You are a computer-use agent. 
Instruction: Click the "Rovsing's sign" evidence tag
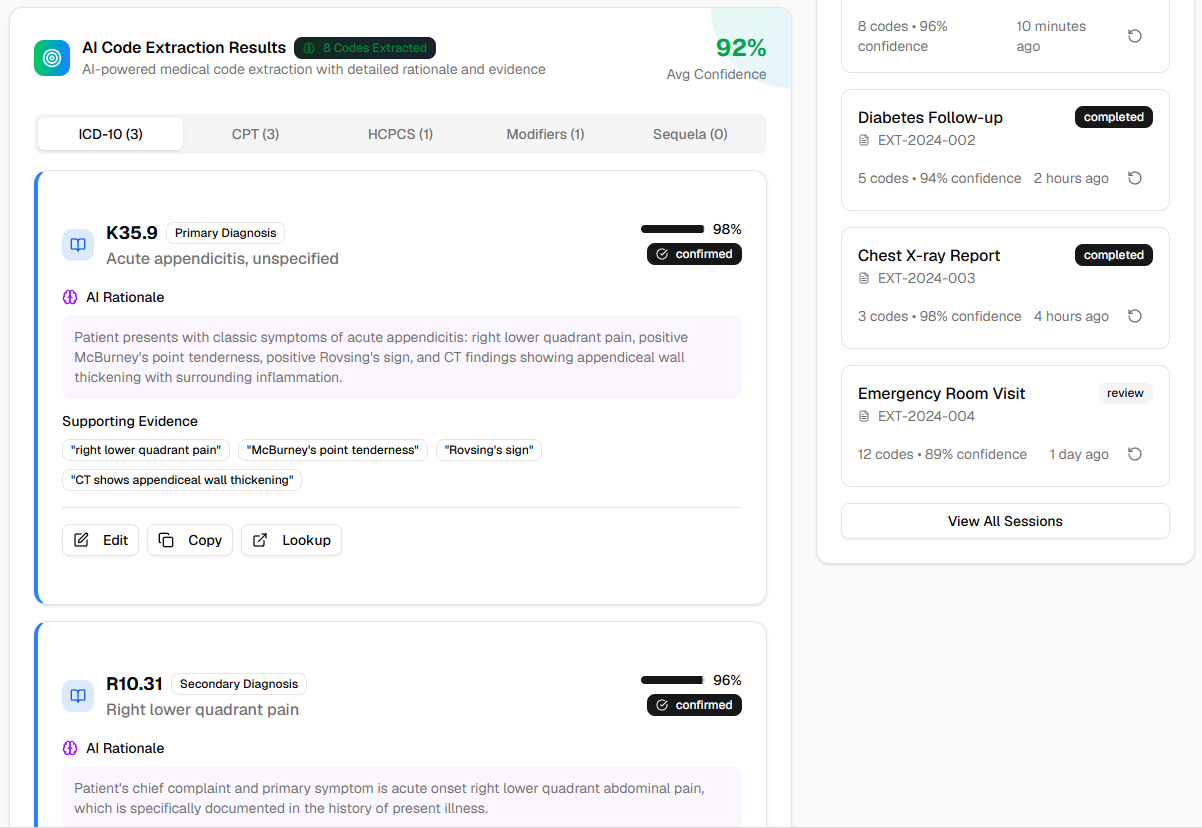(489, 450)
